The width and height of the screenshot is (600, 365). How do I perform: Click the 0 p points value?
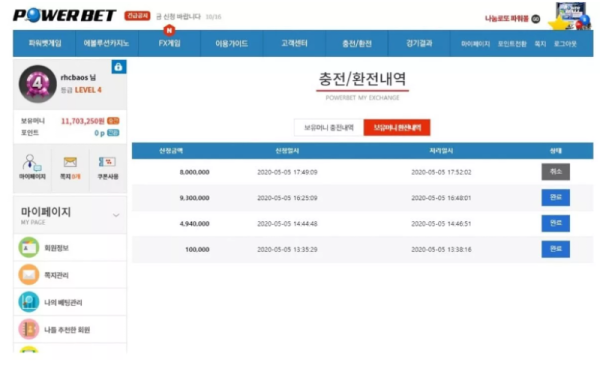[99, 133]
